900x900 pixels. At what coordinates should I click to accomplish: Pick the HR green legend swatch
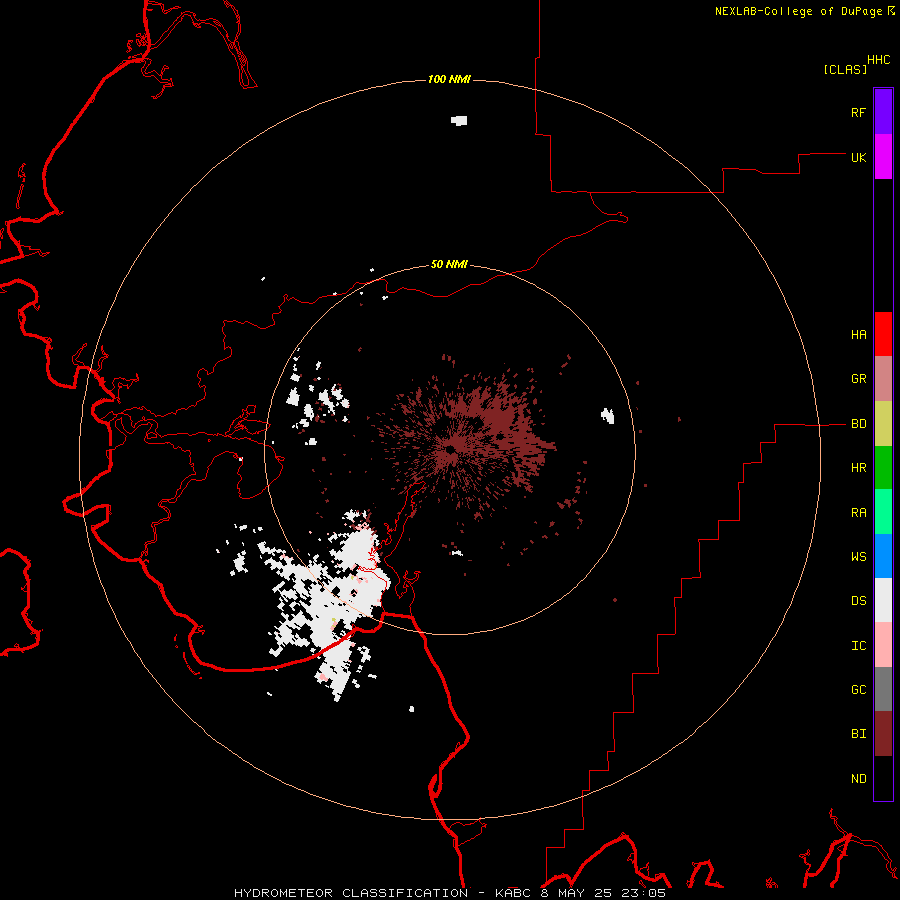tap(883, 468)
